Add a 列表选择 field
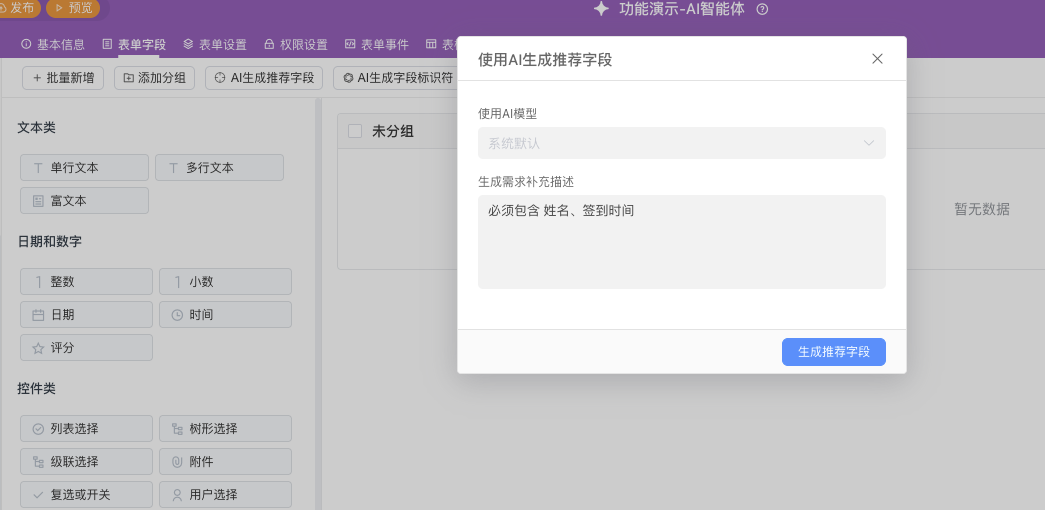 87,429
